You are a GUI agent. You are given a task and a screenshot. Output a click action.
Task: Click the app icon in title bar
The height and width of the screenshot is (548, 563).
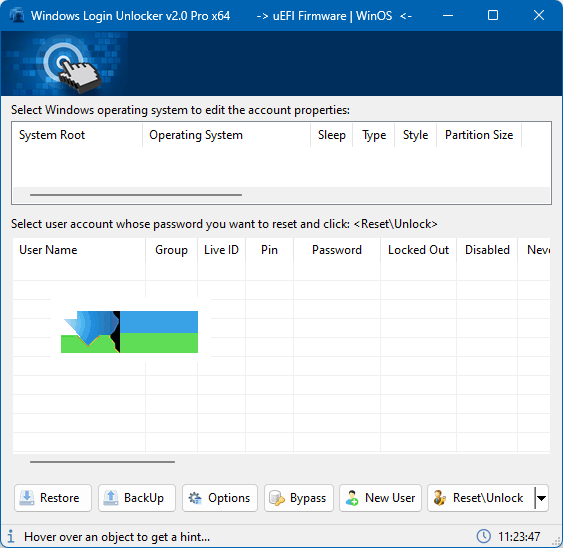[17, 15]
